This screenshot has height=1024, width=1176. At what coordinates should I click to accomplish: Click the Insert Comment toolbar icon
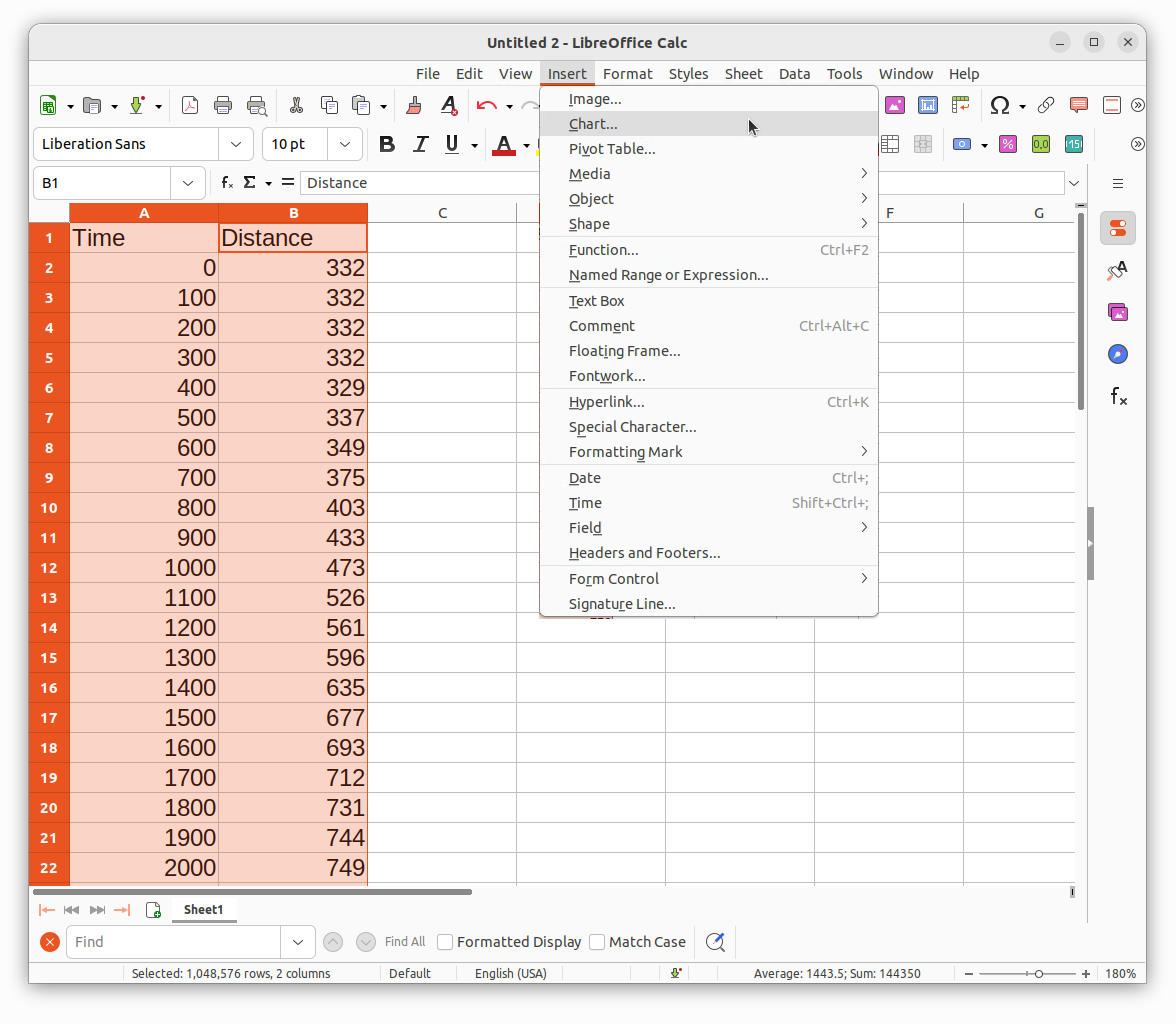click(1078, 106)
